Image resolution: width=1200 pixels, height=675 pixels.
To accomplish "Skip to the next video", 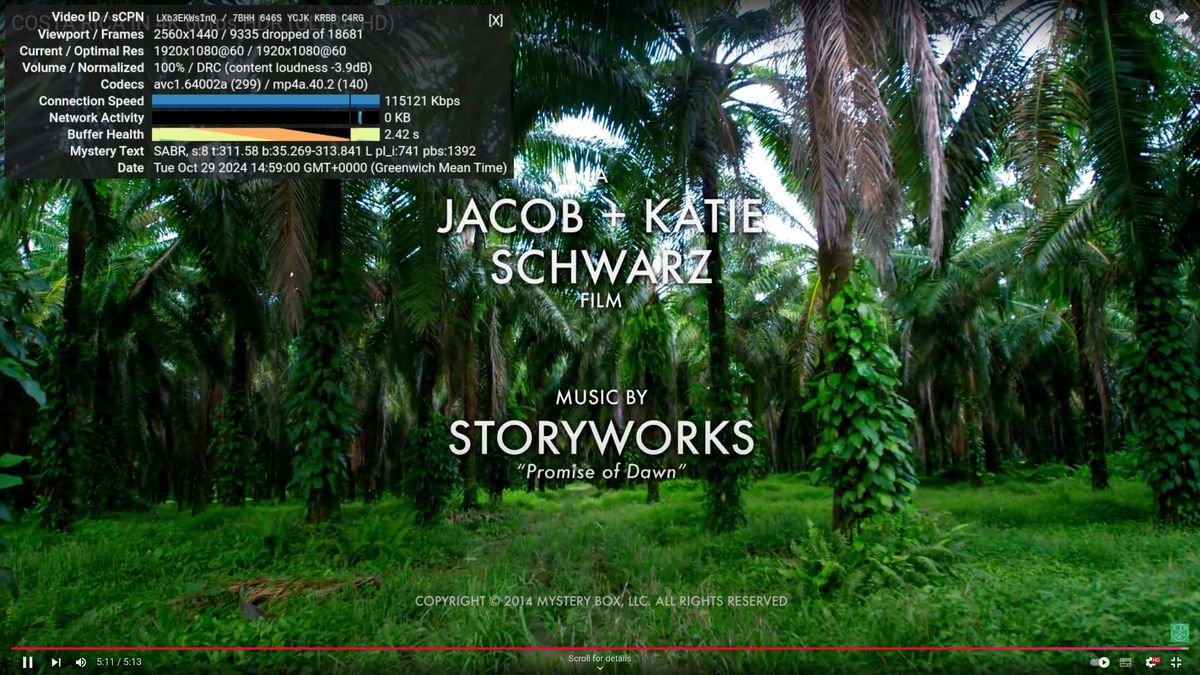I will coord(56,662).
